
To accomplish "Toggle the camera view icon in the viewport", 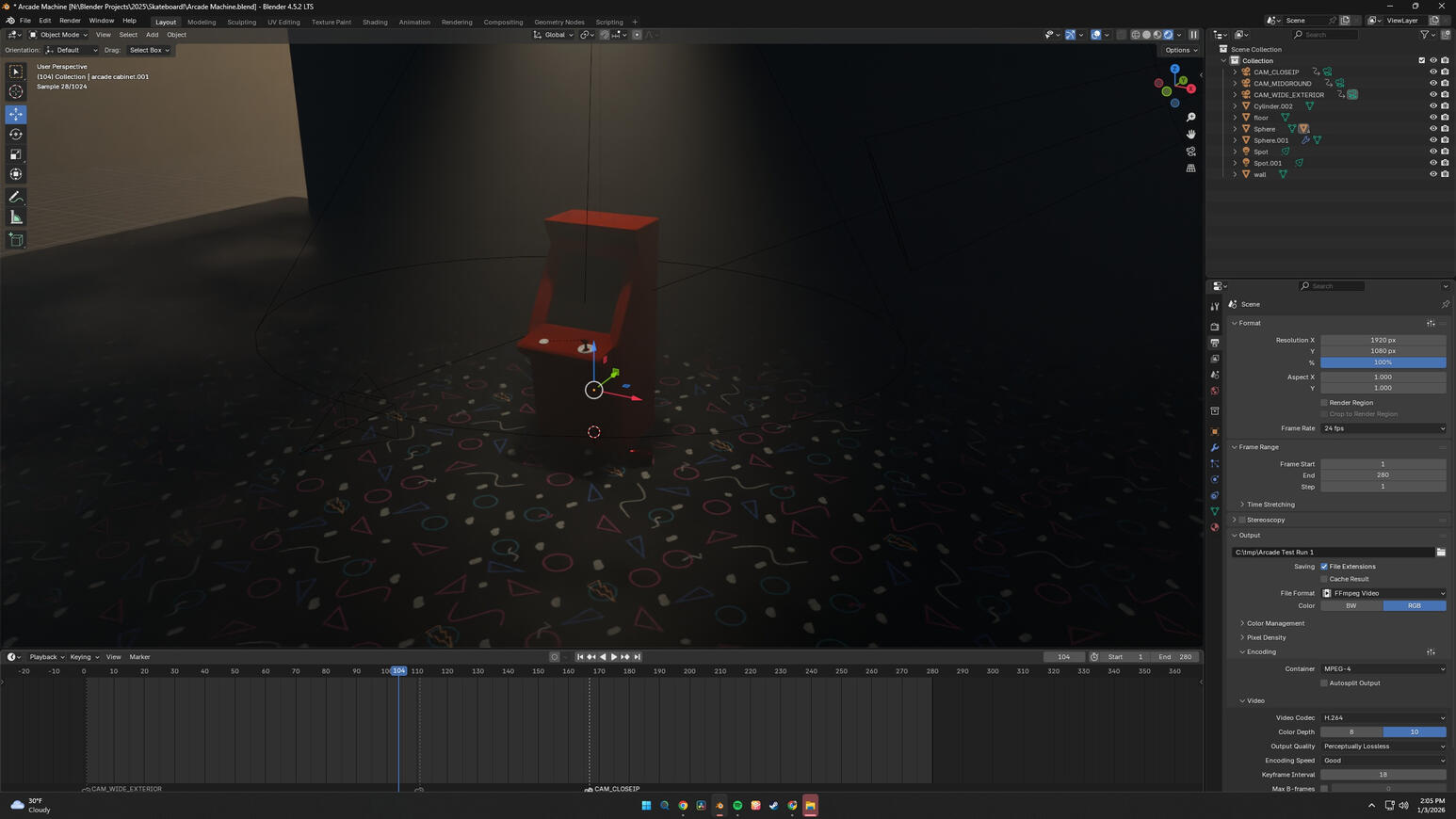I will [1190, 152].
